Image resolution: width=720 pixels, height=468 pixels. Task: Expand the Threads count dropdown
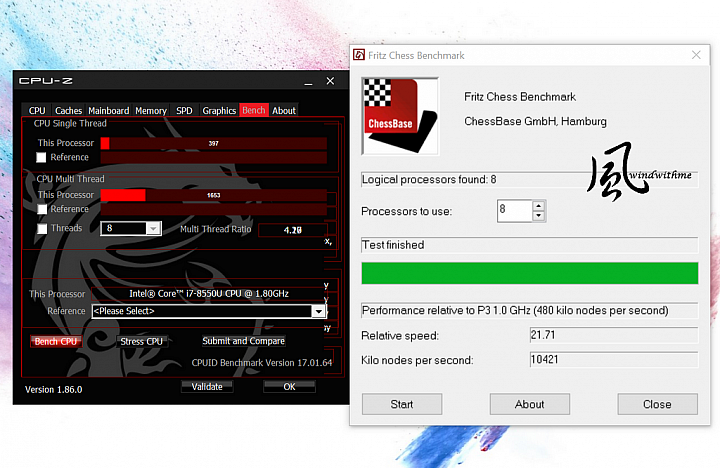(153, 228)
